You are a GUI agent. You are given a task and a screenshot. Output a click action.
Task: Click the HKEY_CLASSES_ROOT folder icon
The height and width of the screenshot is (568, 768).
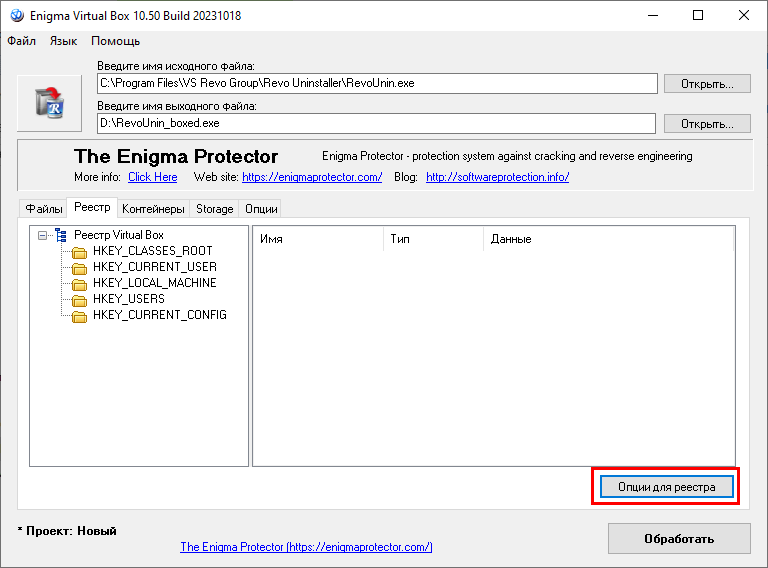click(x=79, y=252)
